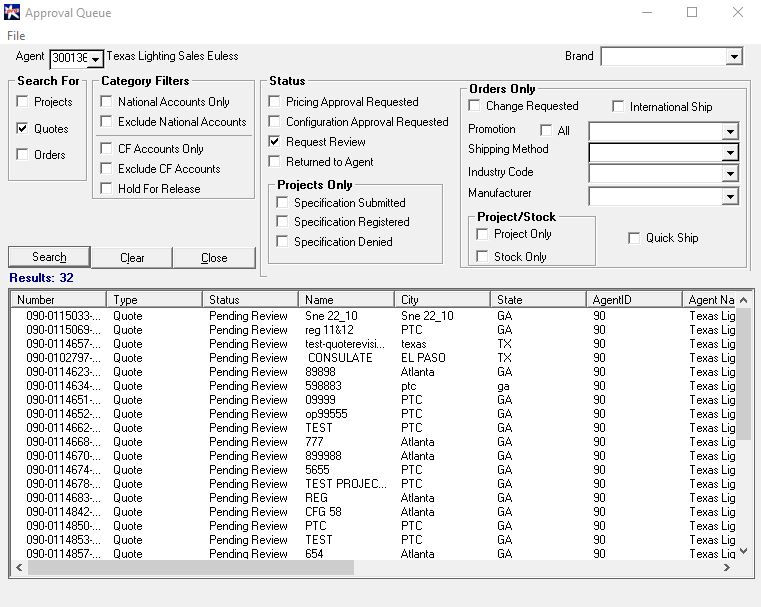Screen dimensions: 761x607
Task: Open the Shipping Method dropdown
Action: (x=730, y=153)
